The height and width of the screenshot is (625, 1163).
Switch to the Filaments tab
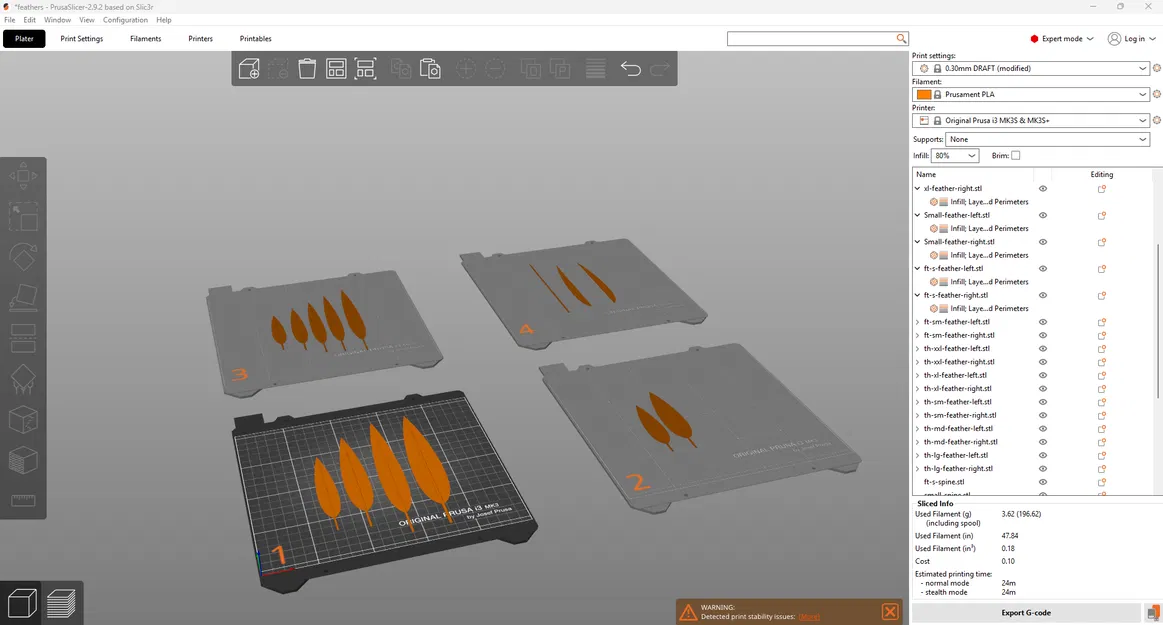coord(145,39)
